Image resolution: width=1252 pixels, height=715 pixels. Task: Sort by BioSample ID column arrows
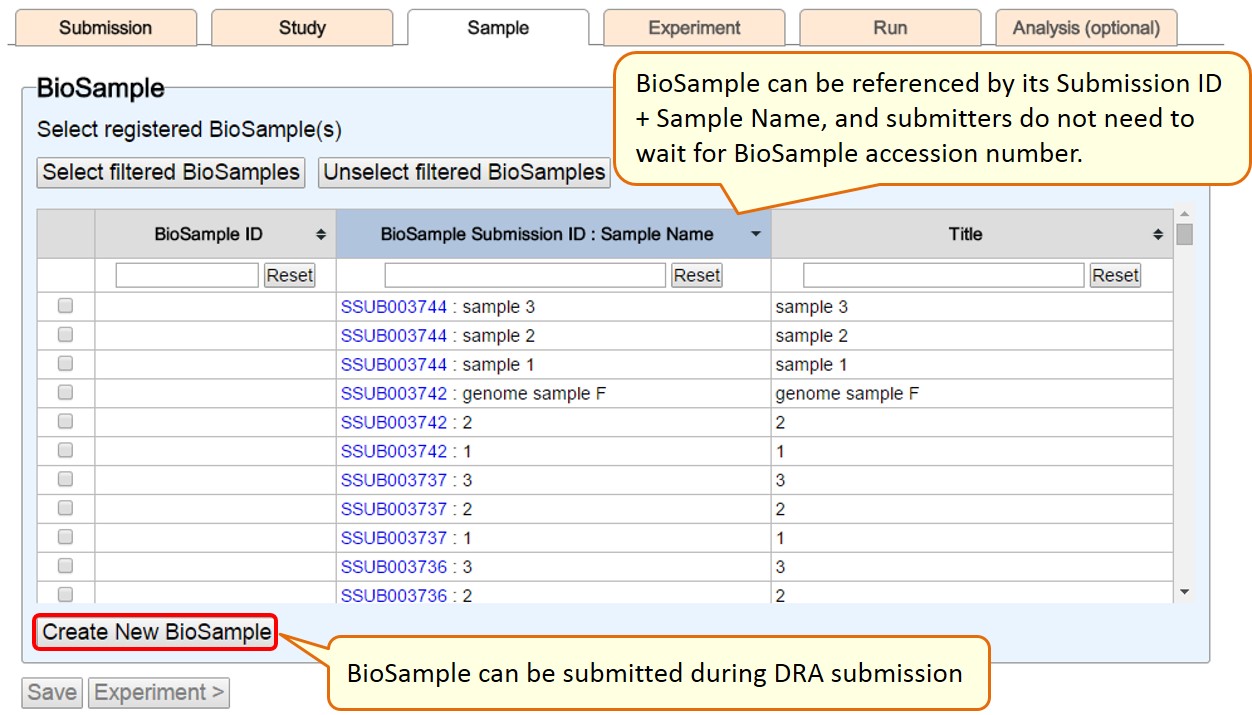321,234
